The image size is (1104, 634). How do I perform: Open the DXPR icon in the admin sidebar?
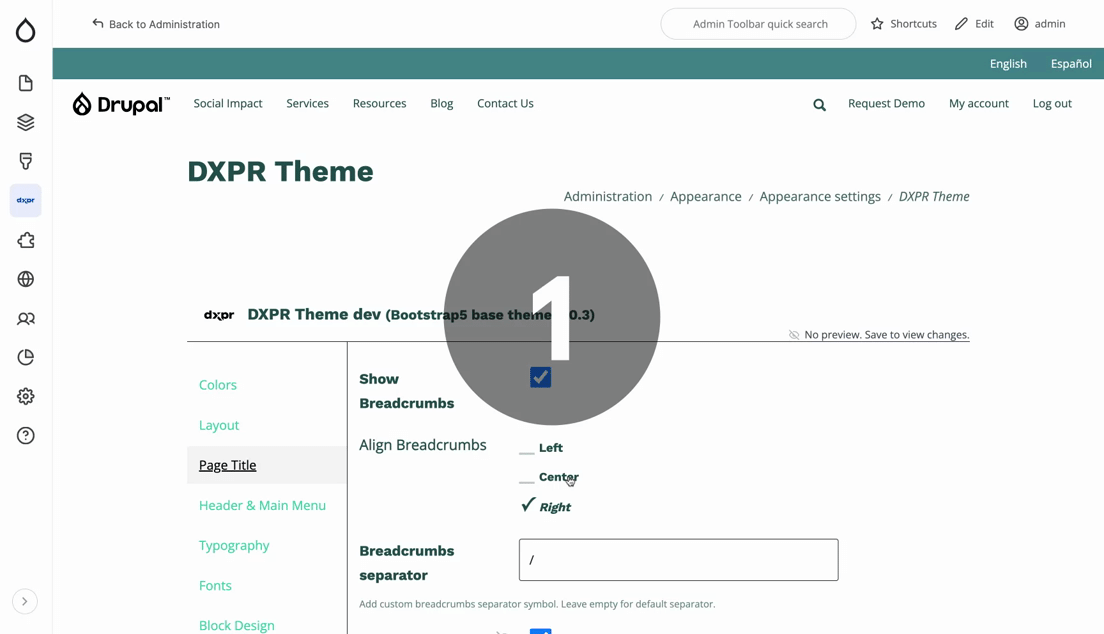click(x=26, y=201)
